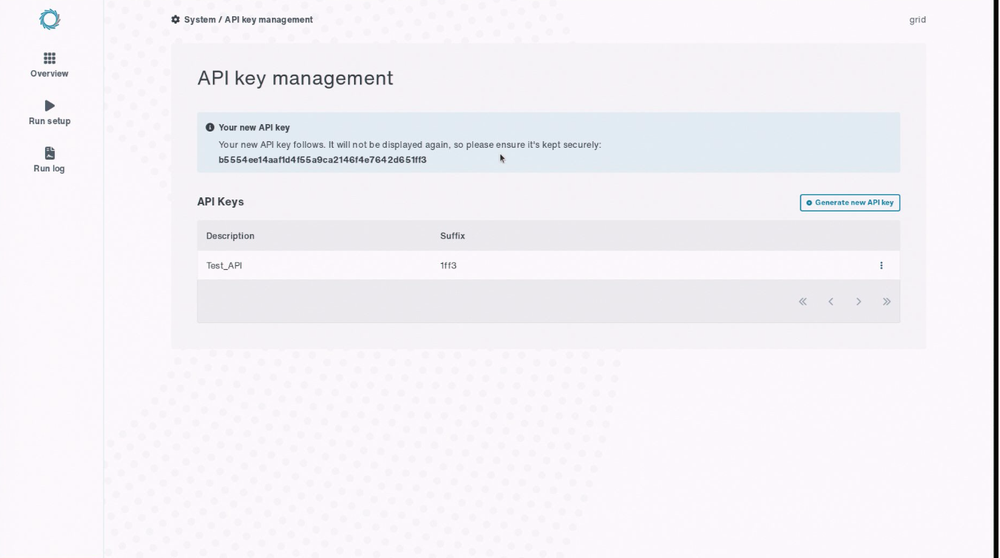Click the System / API key management breadcrumb
Image resolution: width=1000 pixels, height=558 pixels.
coord(248,20)
